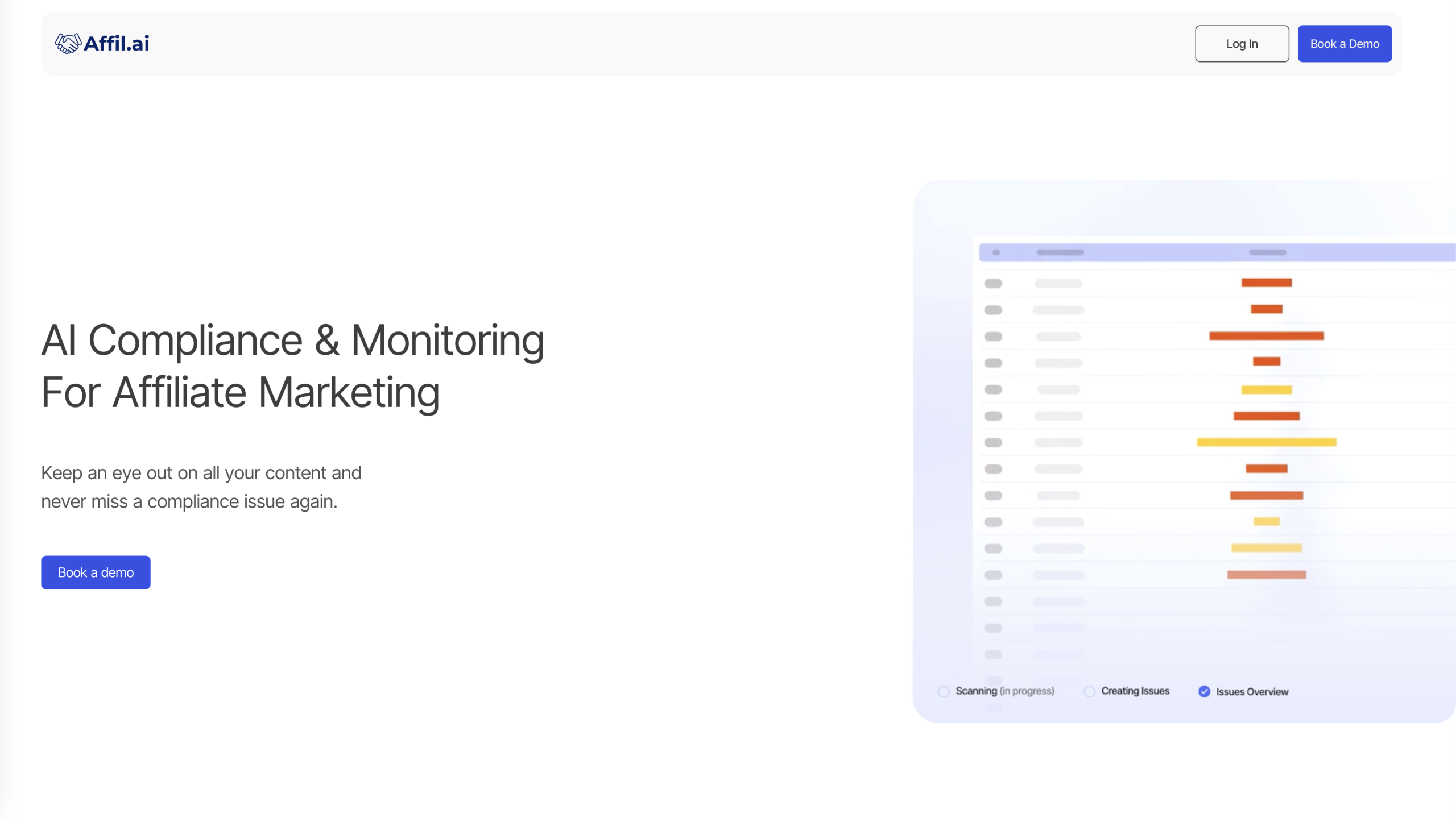Screen dimensions: 1456x818
Task: Click the 'Keep an eye out' subheading text
Action: tap(201, 487)
